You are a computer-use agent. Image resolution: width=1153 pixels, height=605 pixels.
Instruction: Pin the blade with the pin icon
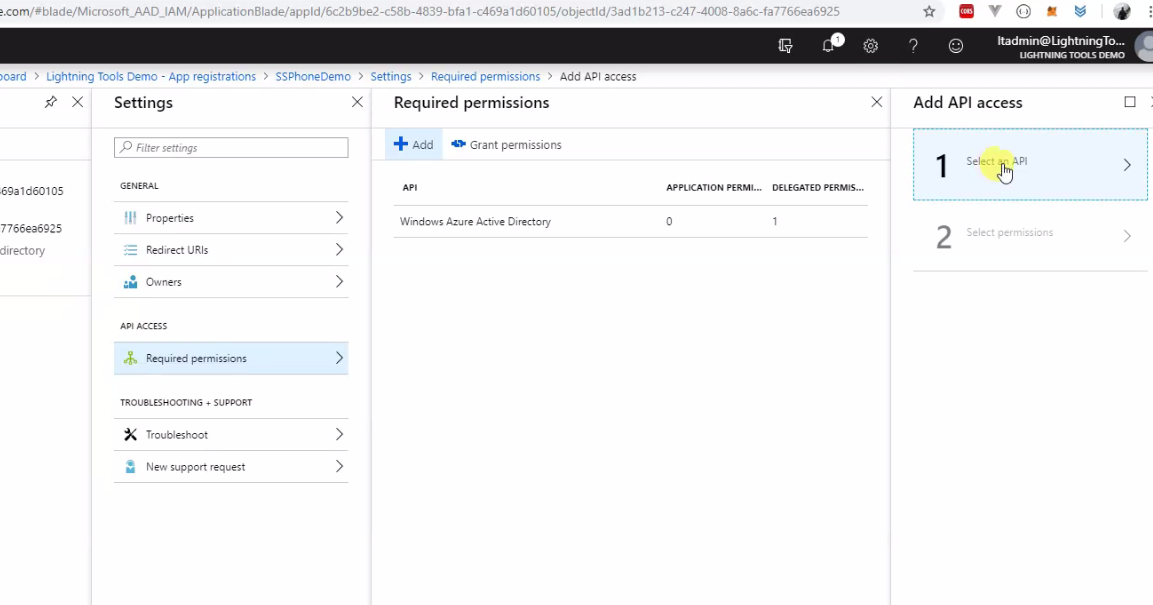pos(50,102)
